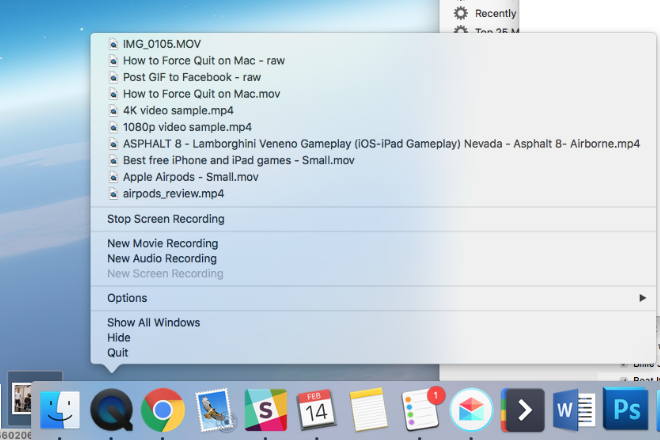Open the Mail stamp icon in Dock

pos(214,410)
